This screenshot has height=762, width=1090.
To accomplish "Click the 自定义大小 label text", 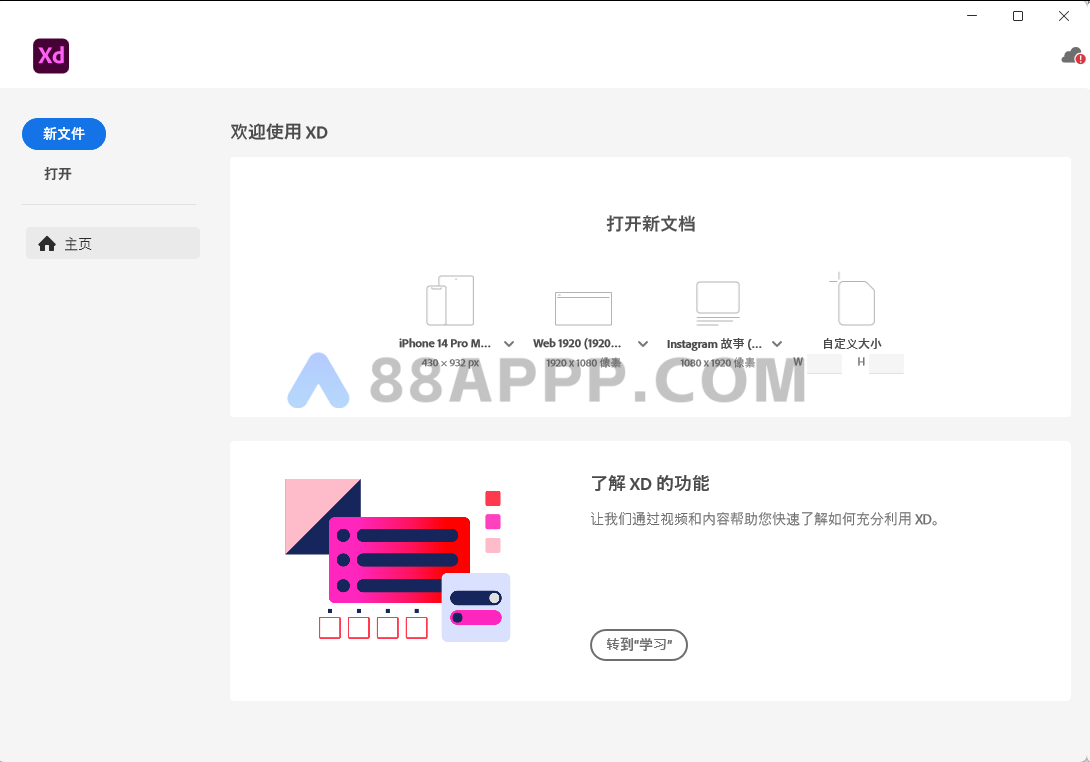I will 852,343.
